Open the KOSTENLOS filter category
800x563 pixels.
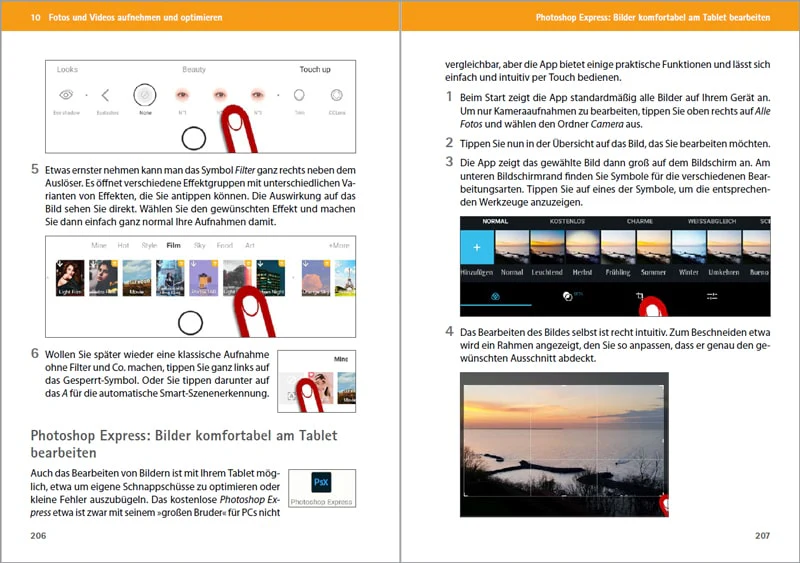point(567,222)
